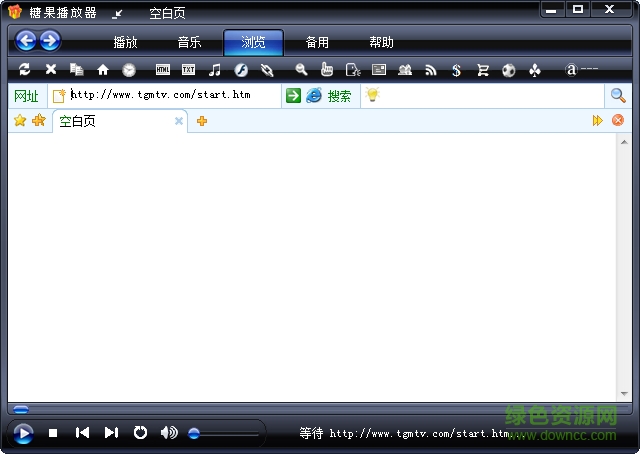Mute the volume with speaker icon

tap(169, 432)
